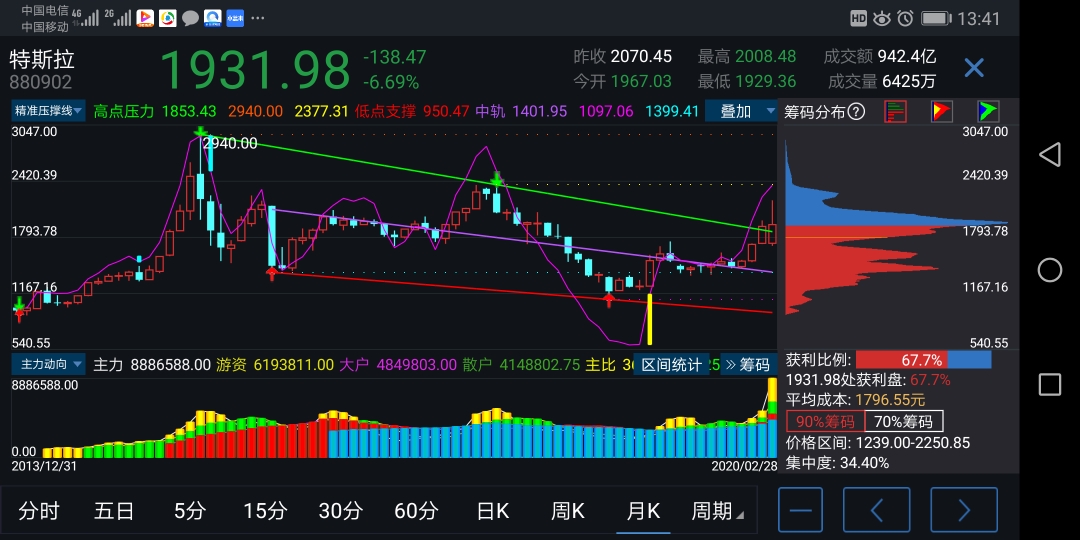The width and height of the screenshot is (1080, 540).
Task: Tap the Android recent apps square button
Action: coord(1050,384)
